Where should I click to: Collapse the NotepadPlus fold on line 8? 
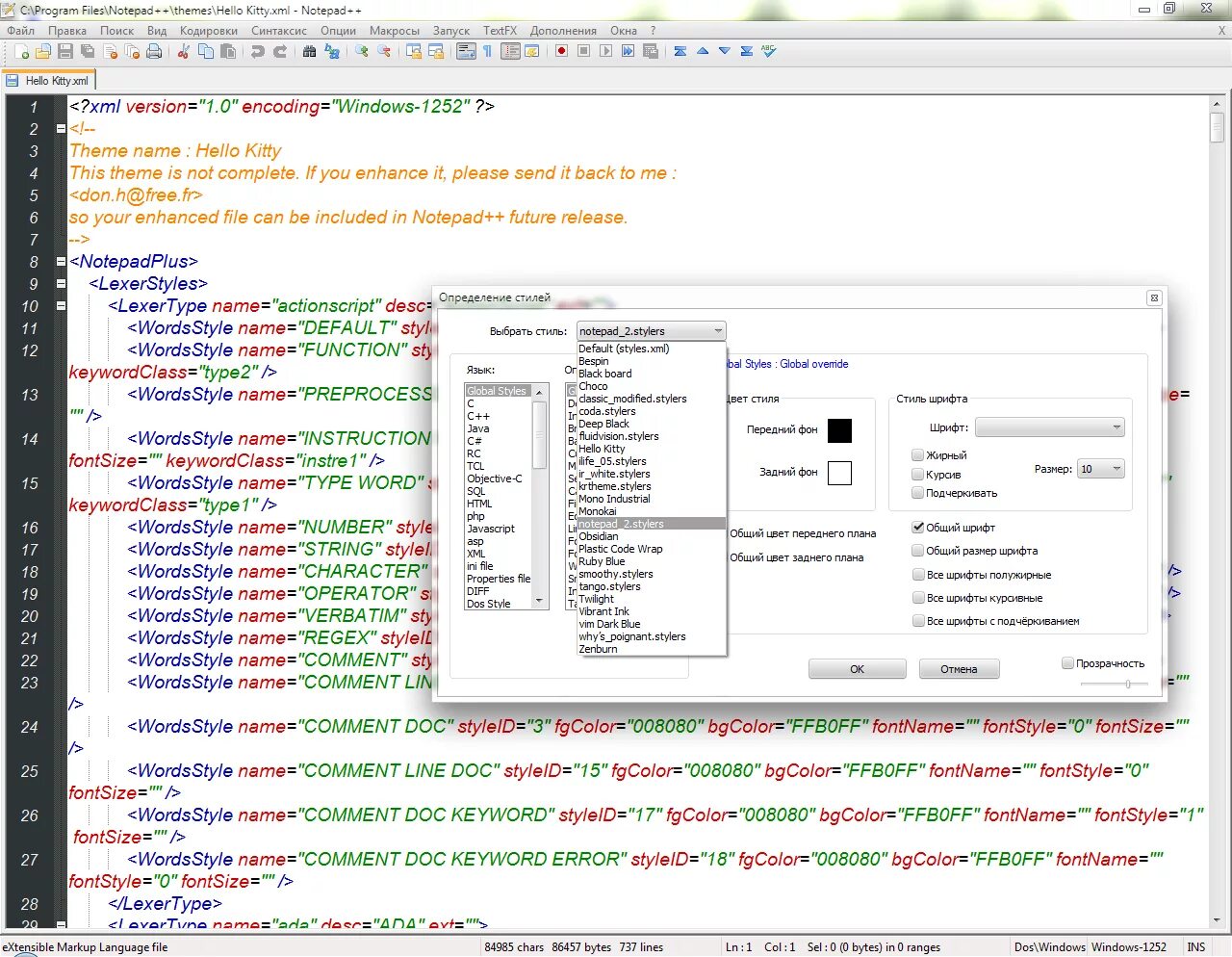(61, 262)
